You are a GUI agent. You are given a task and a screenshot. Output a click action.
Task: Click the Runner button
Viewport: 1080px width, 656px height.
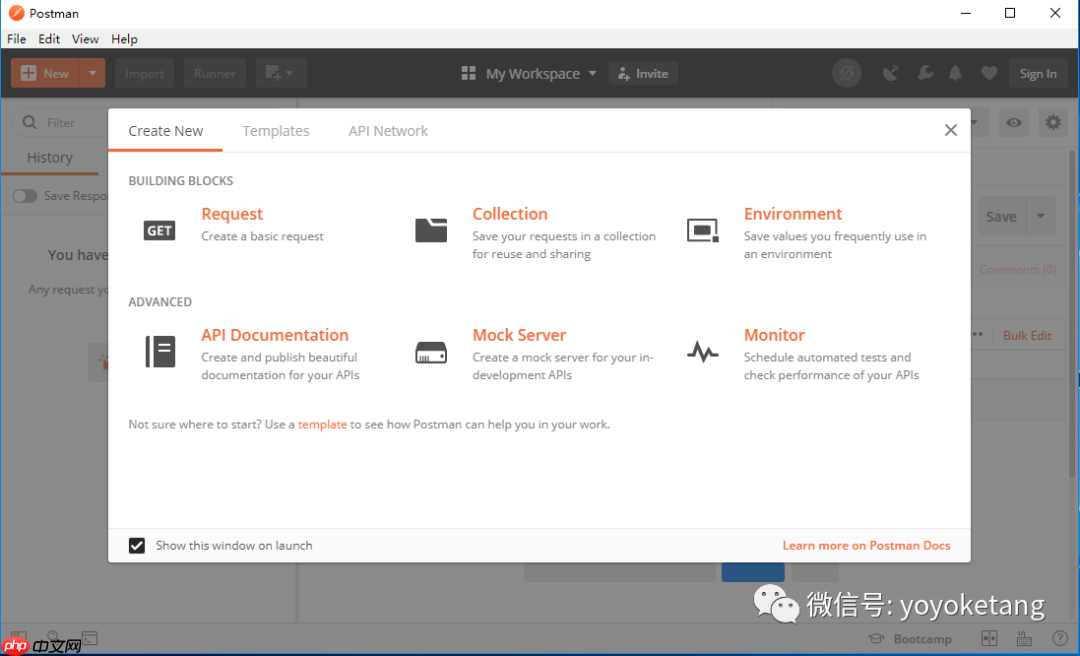point(215,73)
